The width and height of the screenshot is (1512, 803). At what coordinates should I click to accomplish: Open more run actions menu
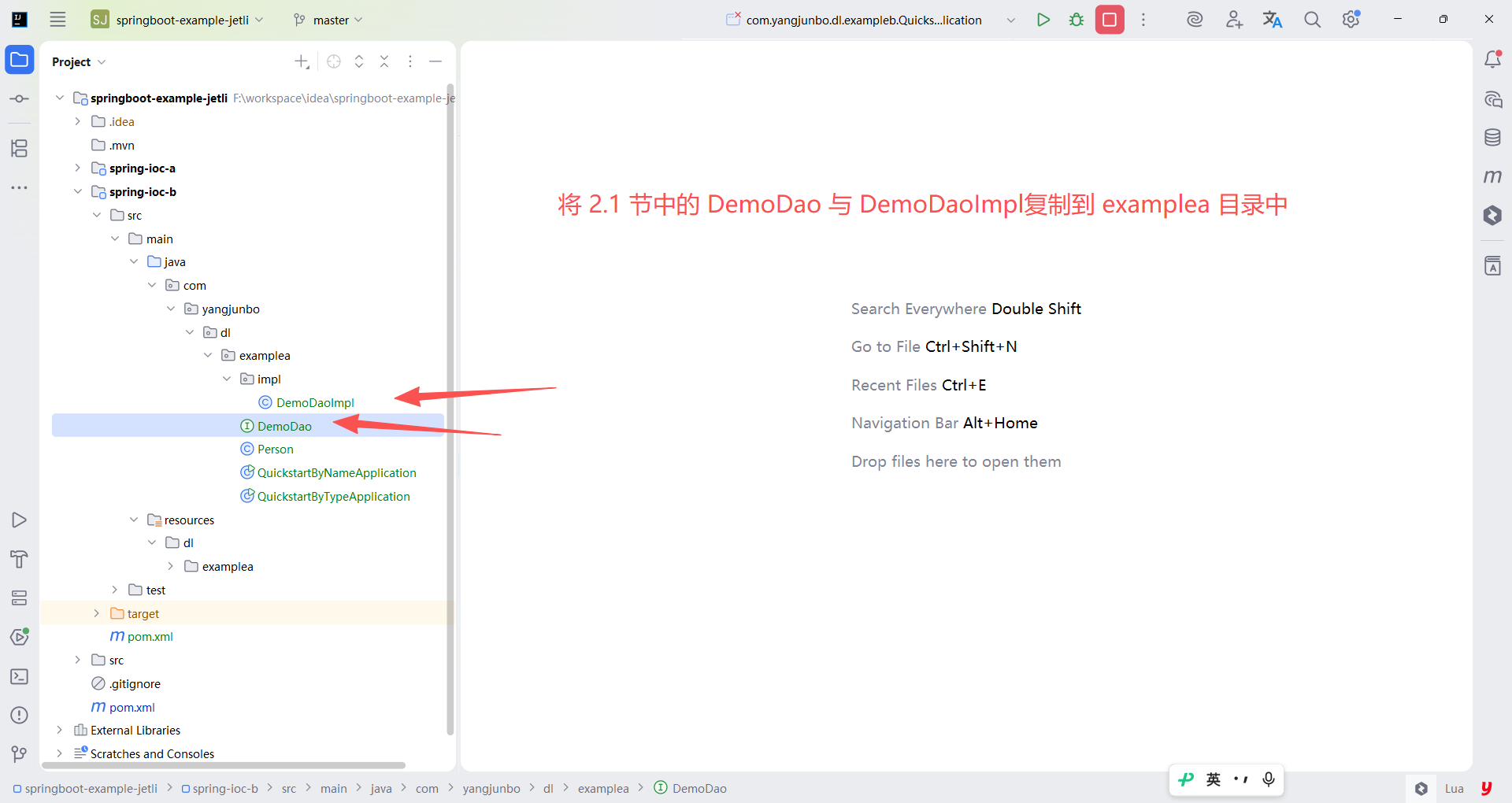[1143, 20]
